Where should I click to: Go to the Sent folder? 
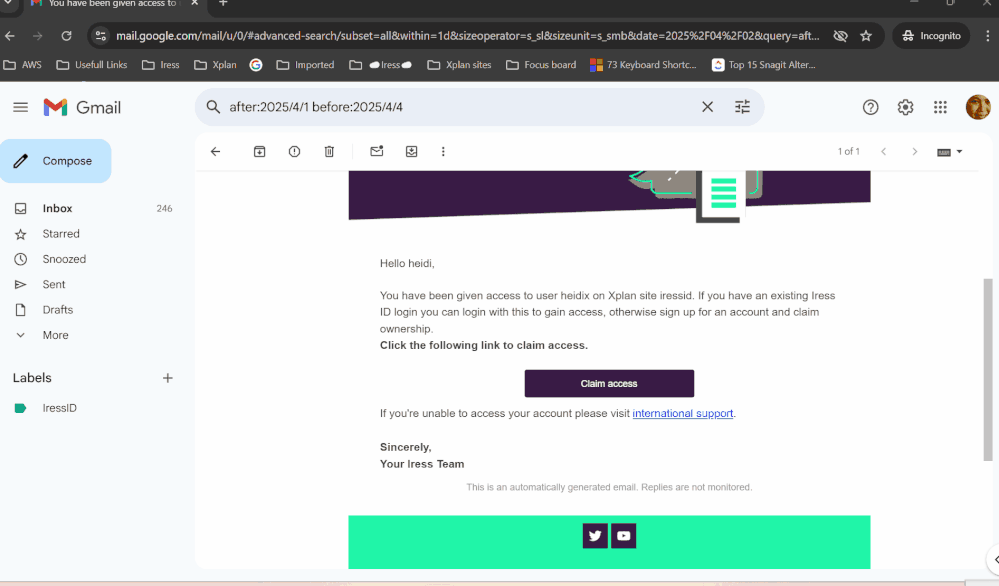click(x=54, y=284)
